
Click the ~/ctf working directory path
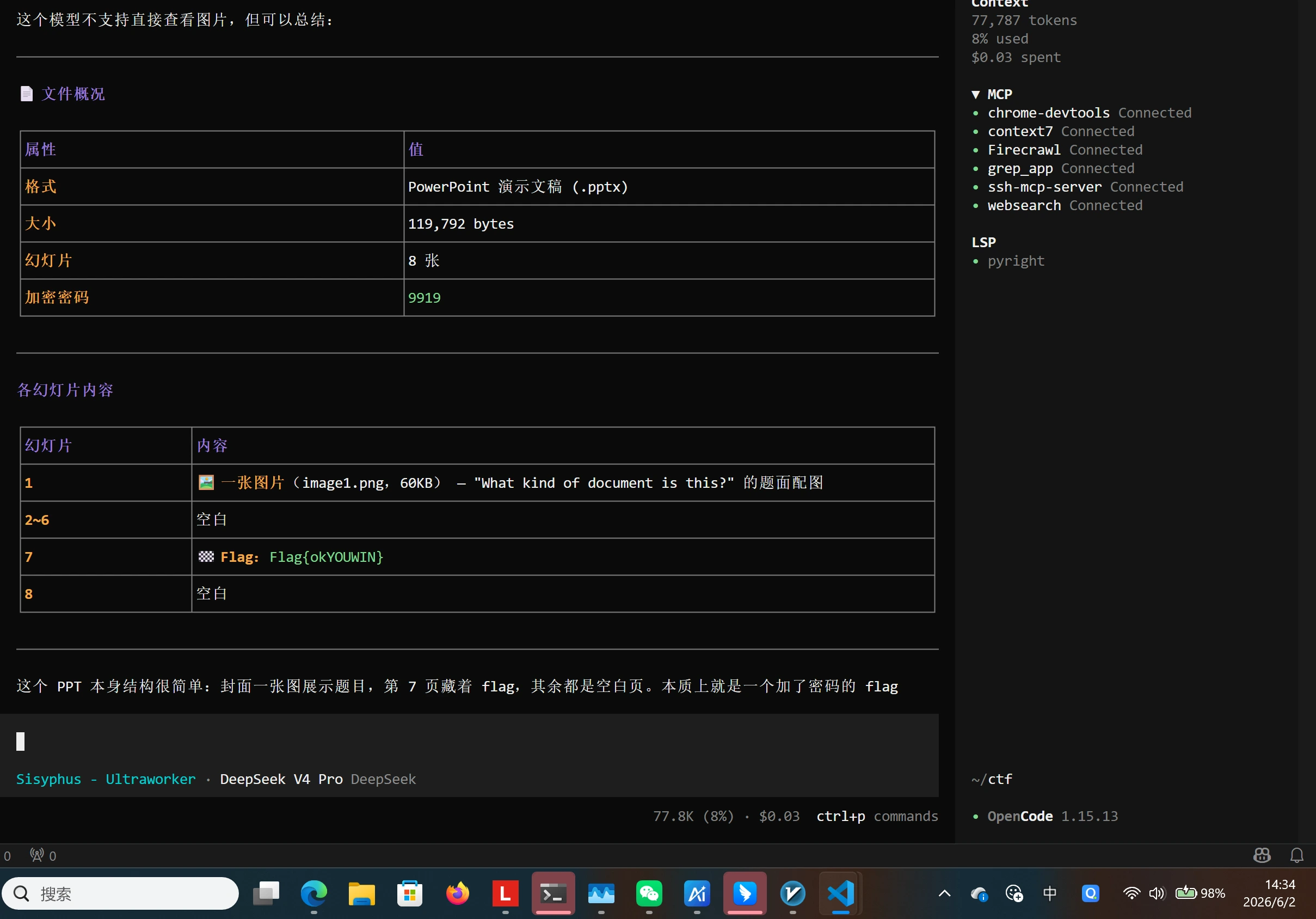[992, 779]
